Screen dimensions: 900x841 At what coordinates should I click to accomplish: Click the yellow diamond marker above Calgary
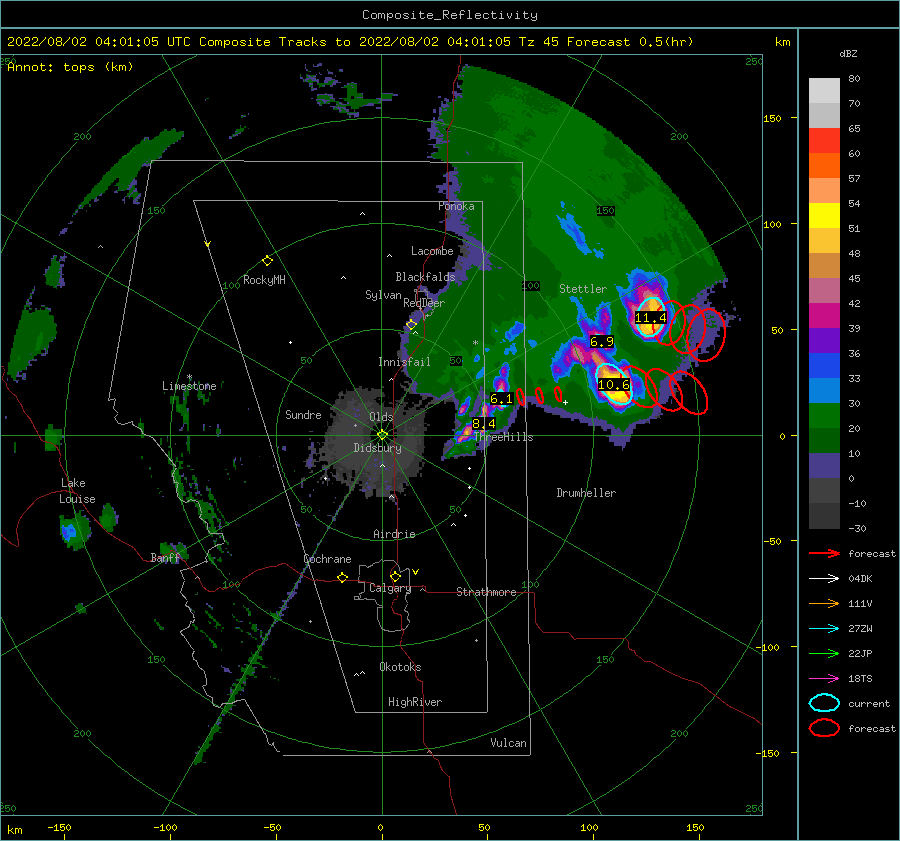395,576
